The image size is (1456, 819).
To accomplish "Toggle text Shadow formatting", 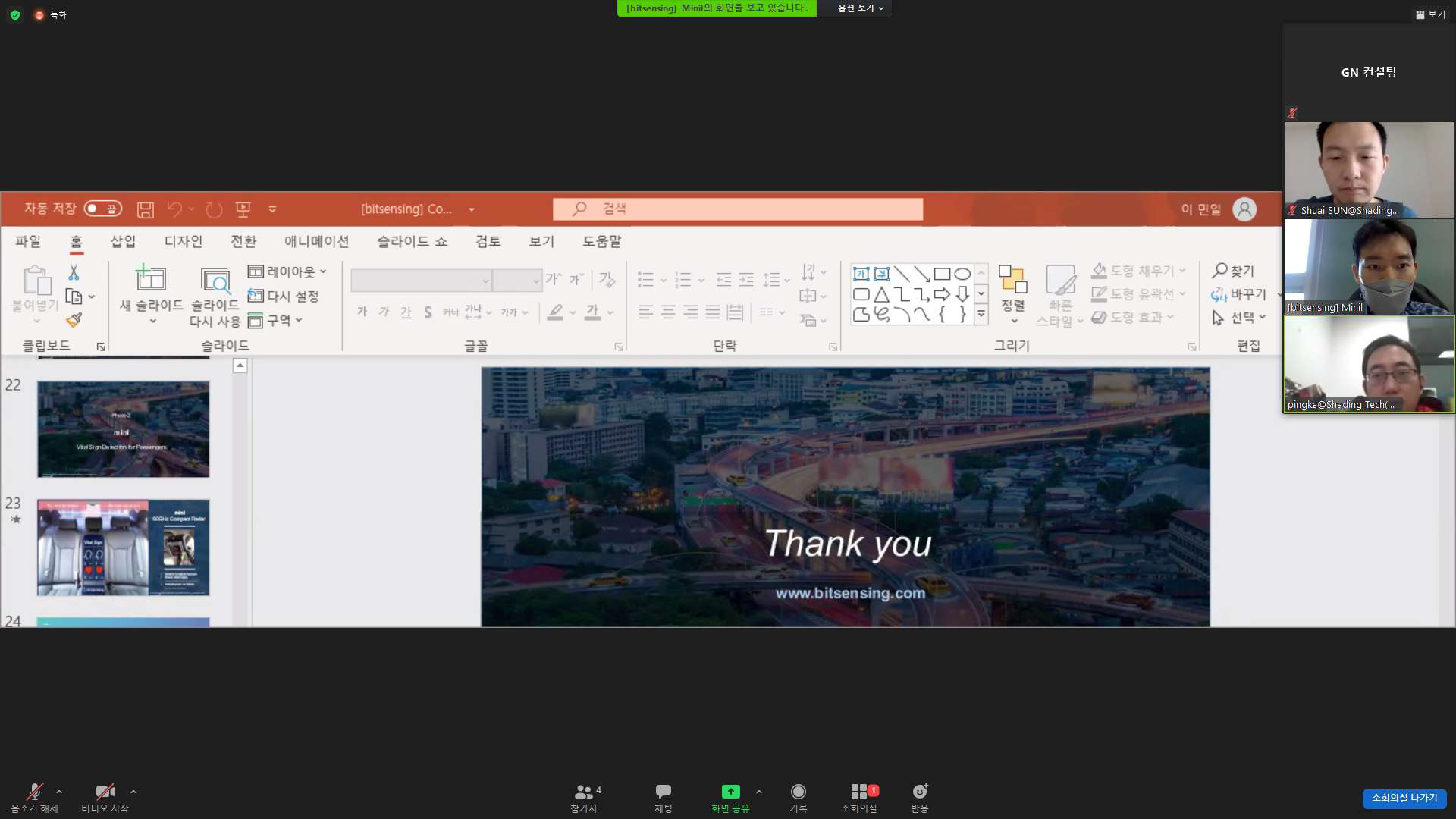I will pyautogui.click(x=428, y=312).
